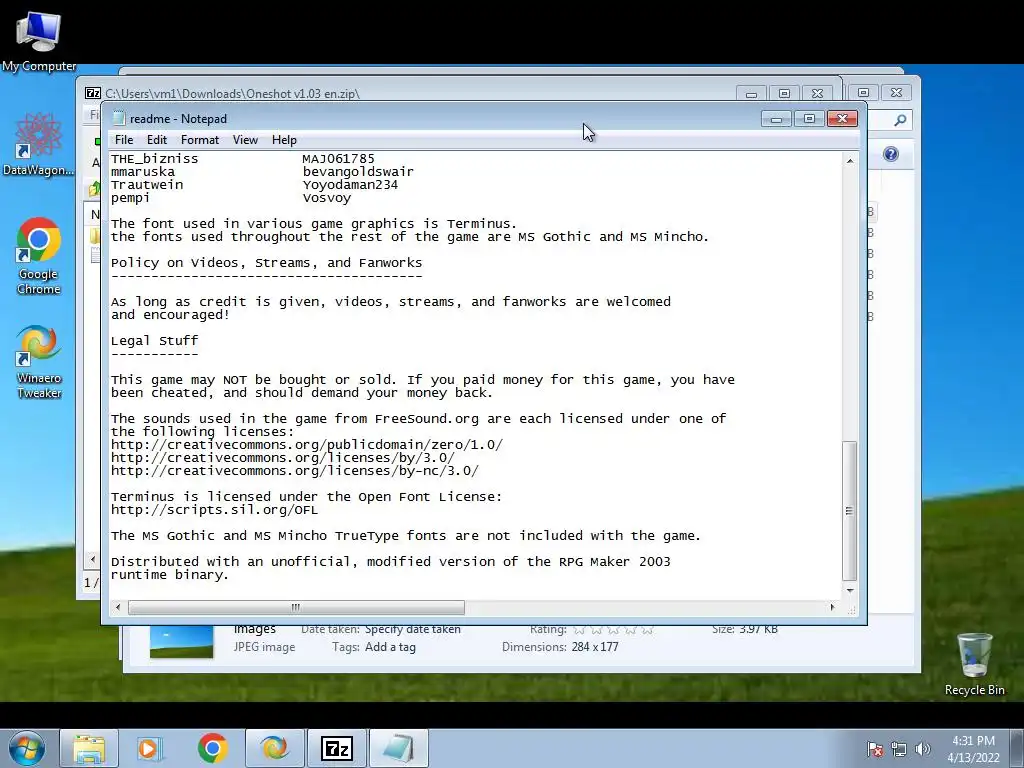Click the creativecommons licenses/by-nc/3.0 URL text

tap(295, 471)
